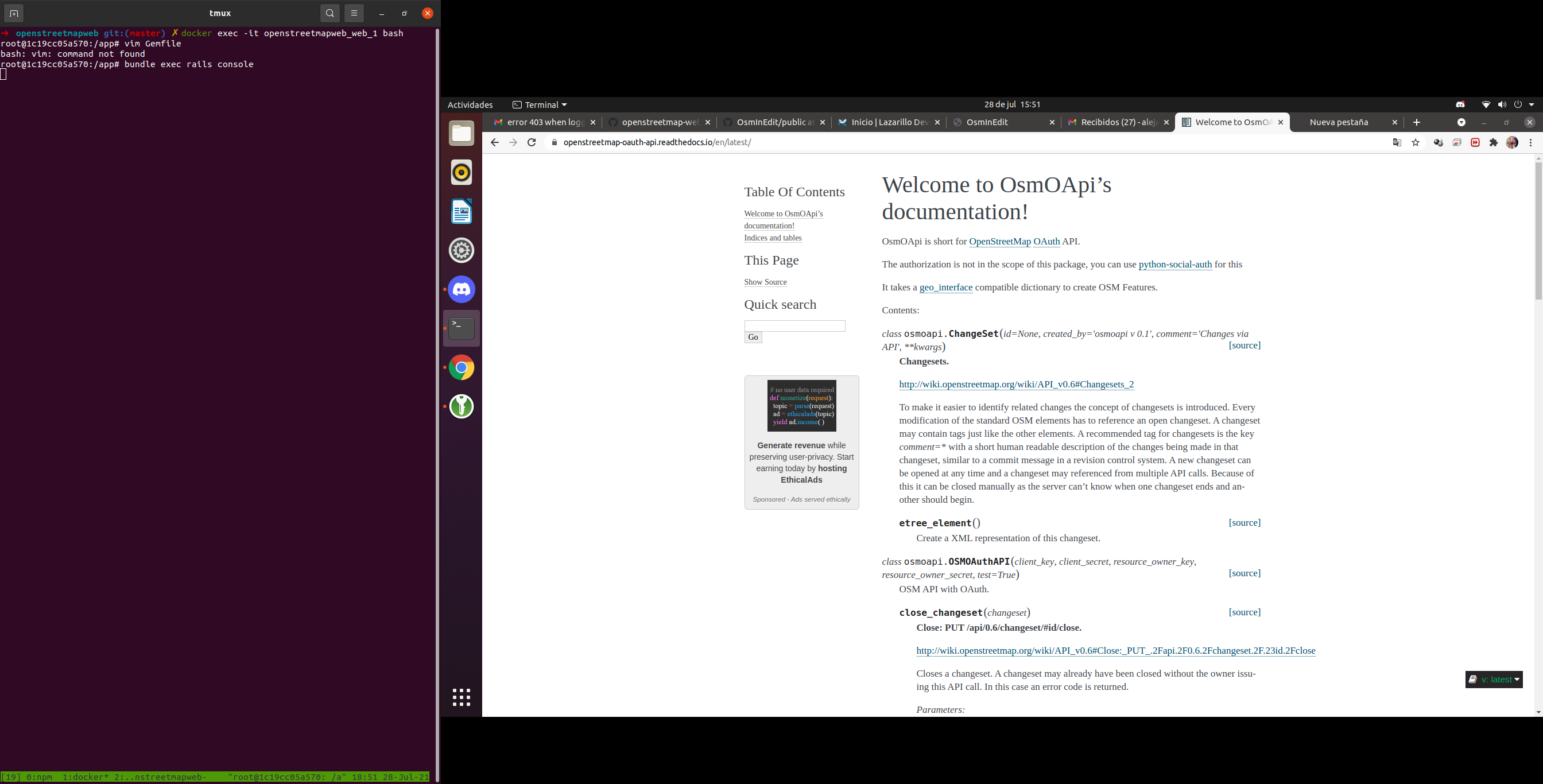Click 'Welcome to OsmOApi's documentation!' TOC link

784,220
